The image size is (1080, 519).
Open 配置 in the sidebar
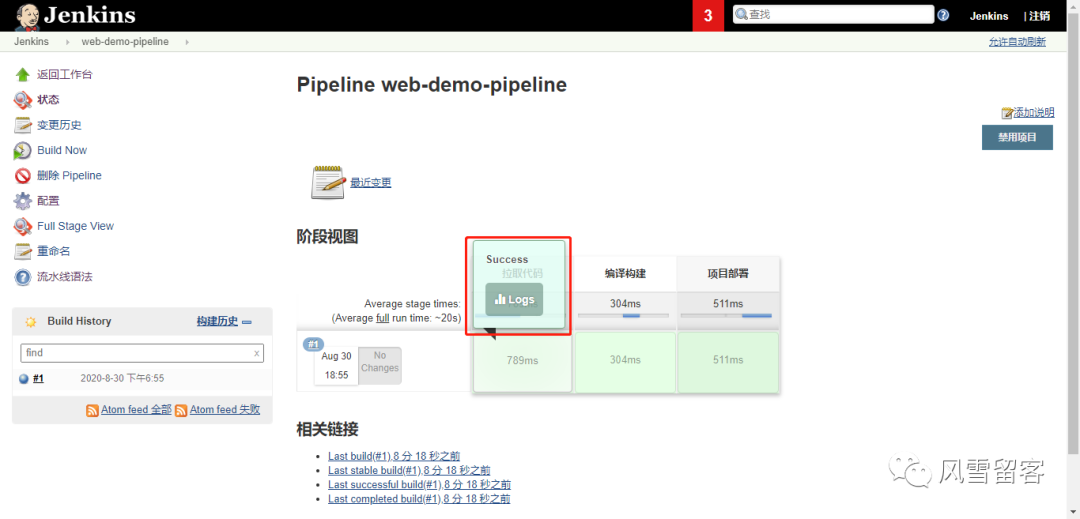[x=48, y=201]
